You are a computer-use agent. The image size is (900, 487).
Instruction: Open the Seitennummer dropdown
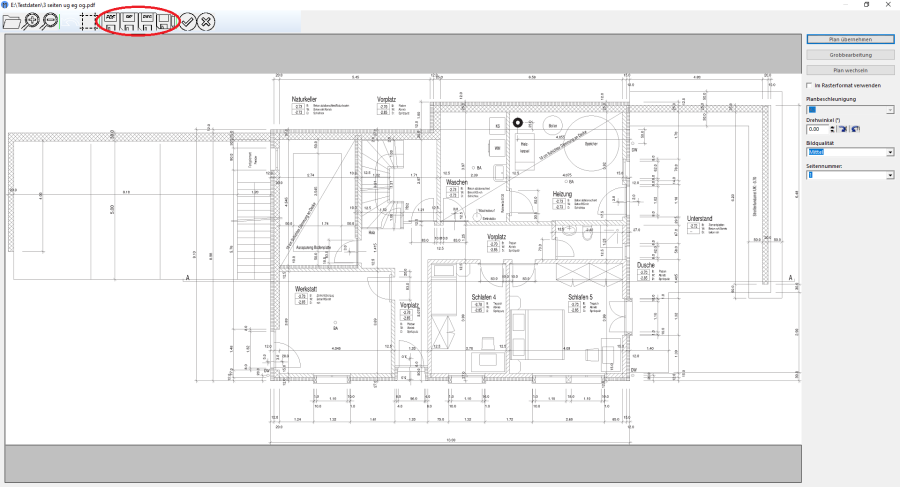pyautogui.click(x=890, y=175)
